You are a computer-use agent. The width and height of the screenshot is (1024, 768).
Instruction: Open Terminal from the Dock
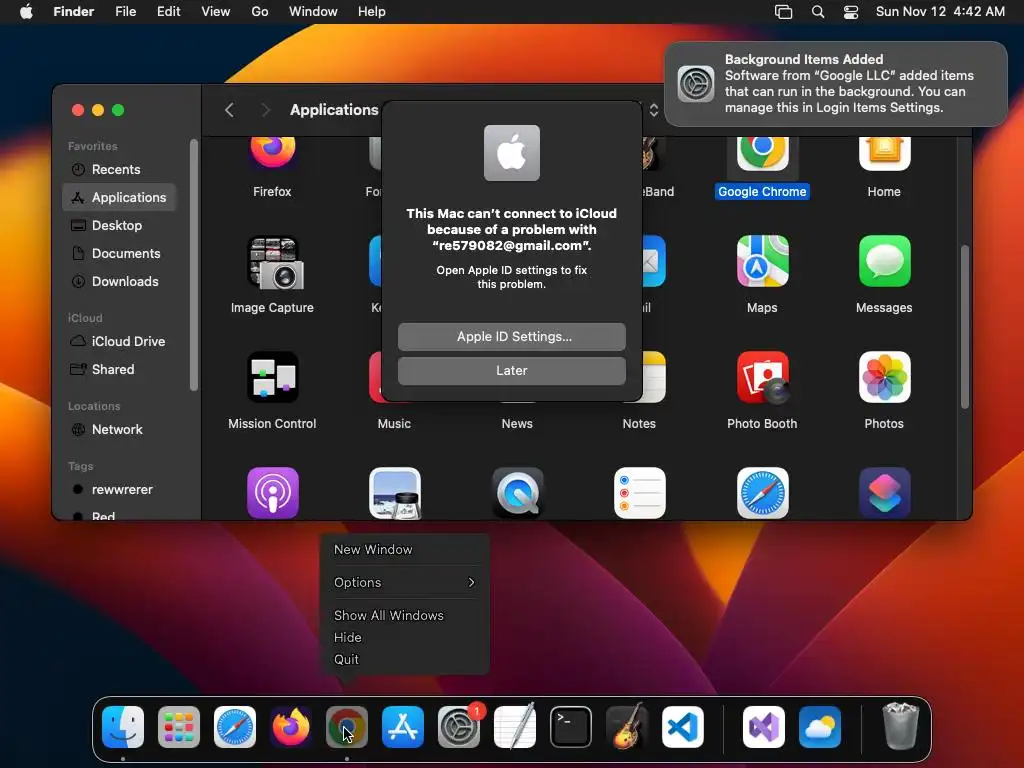pos(571,727)
